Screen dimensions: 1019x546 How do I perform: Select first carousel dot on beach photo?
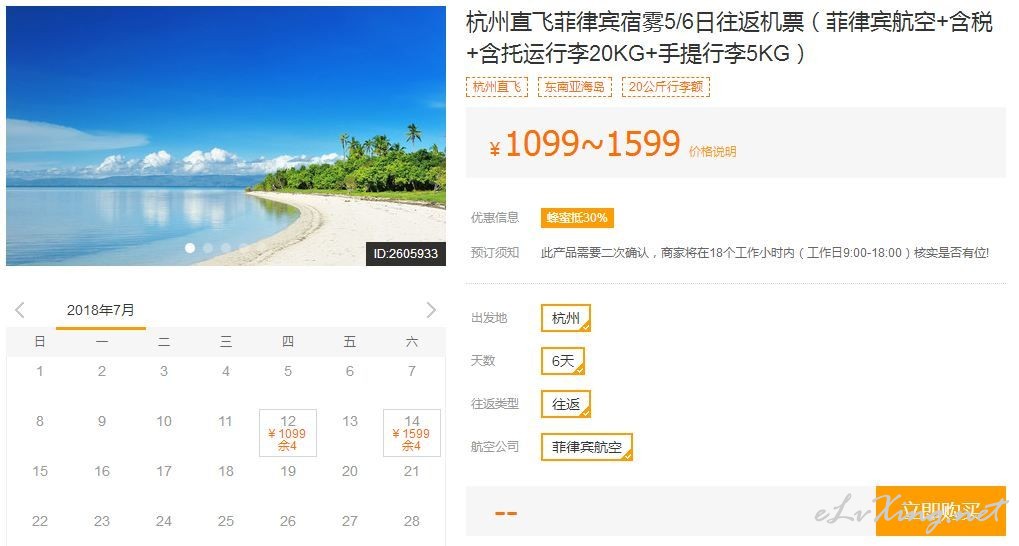pos(190,248)
